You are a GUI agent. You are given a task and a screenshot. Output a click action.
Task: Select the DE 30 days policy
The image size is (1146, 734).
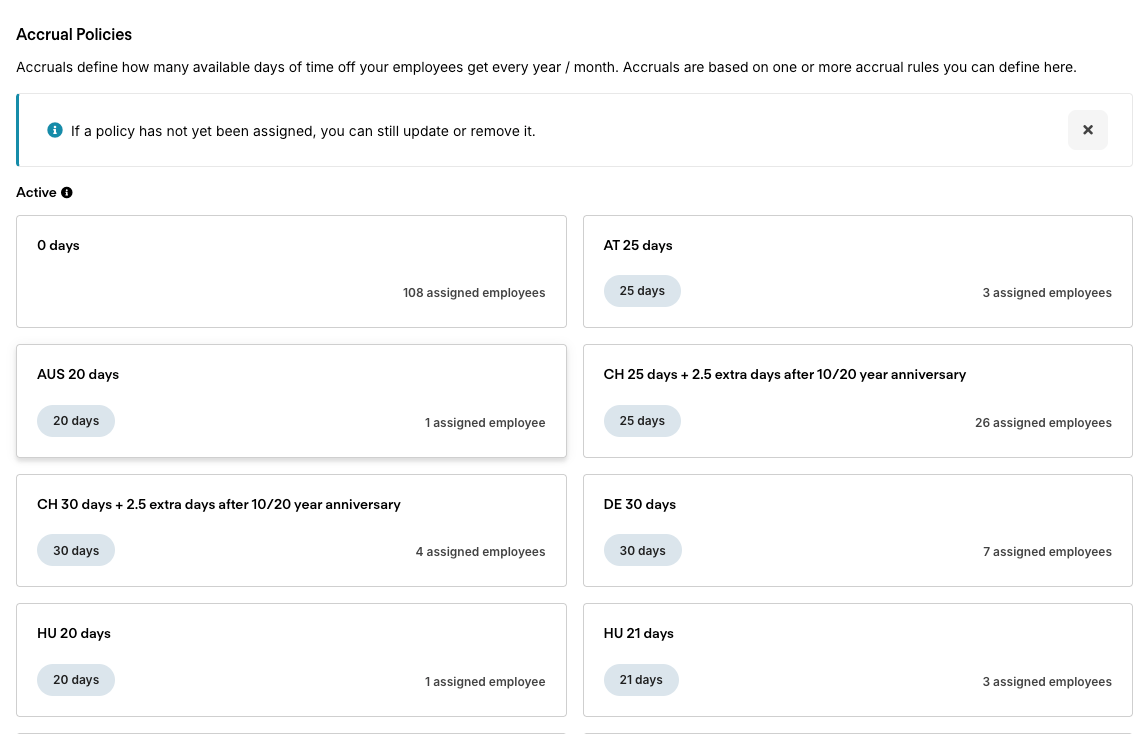click(857, 530)
